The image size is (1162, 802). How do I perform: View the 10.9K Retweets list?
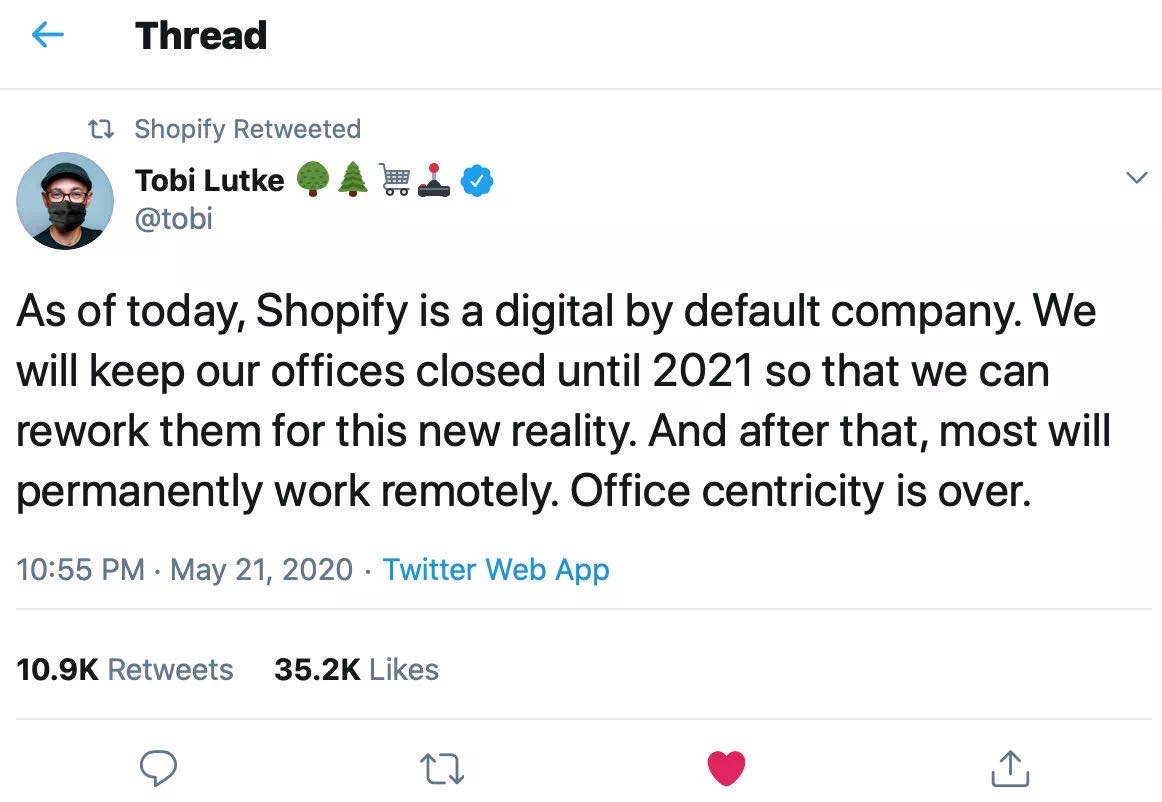(x=125, y=669)
